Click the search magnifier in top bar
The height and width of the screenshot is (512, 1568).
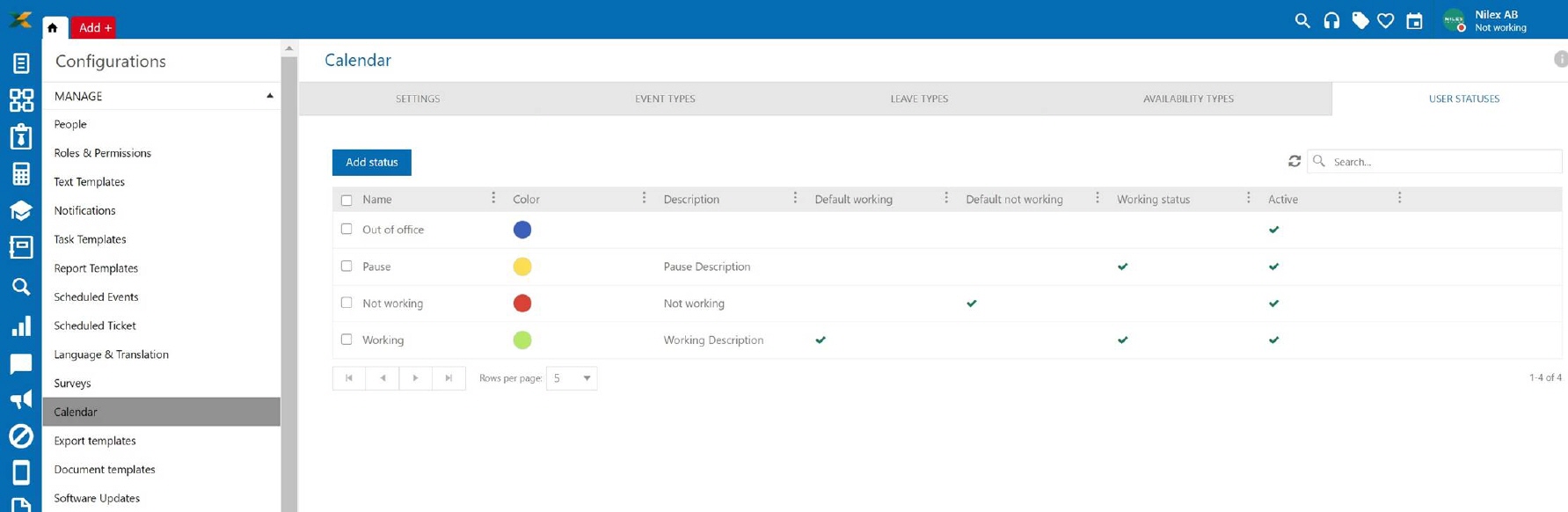(1302, 20)
